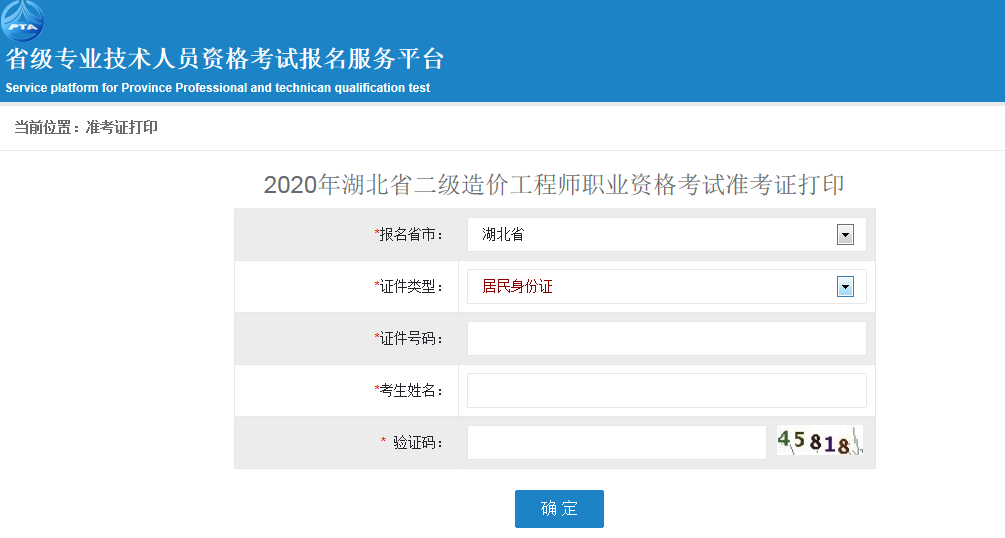Click the arrow button of 证件类型 dropdown

845,287
